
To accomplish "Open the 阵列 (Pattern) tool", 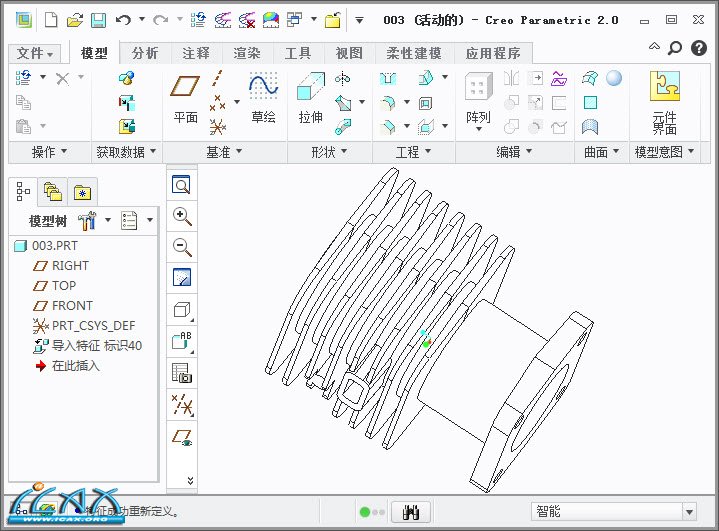I will [478, 100].
